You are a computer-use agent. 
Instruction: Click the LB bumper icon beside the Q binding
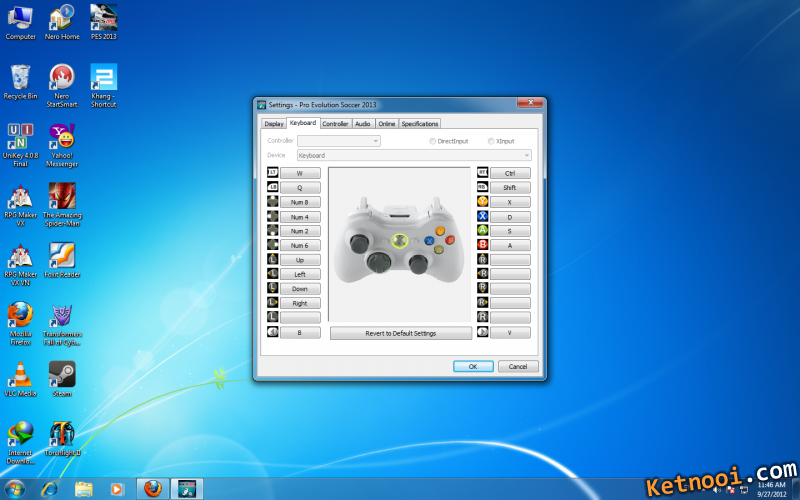(x=272, y=187)
